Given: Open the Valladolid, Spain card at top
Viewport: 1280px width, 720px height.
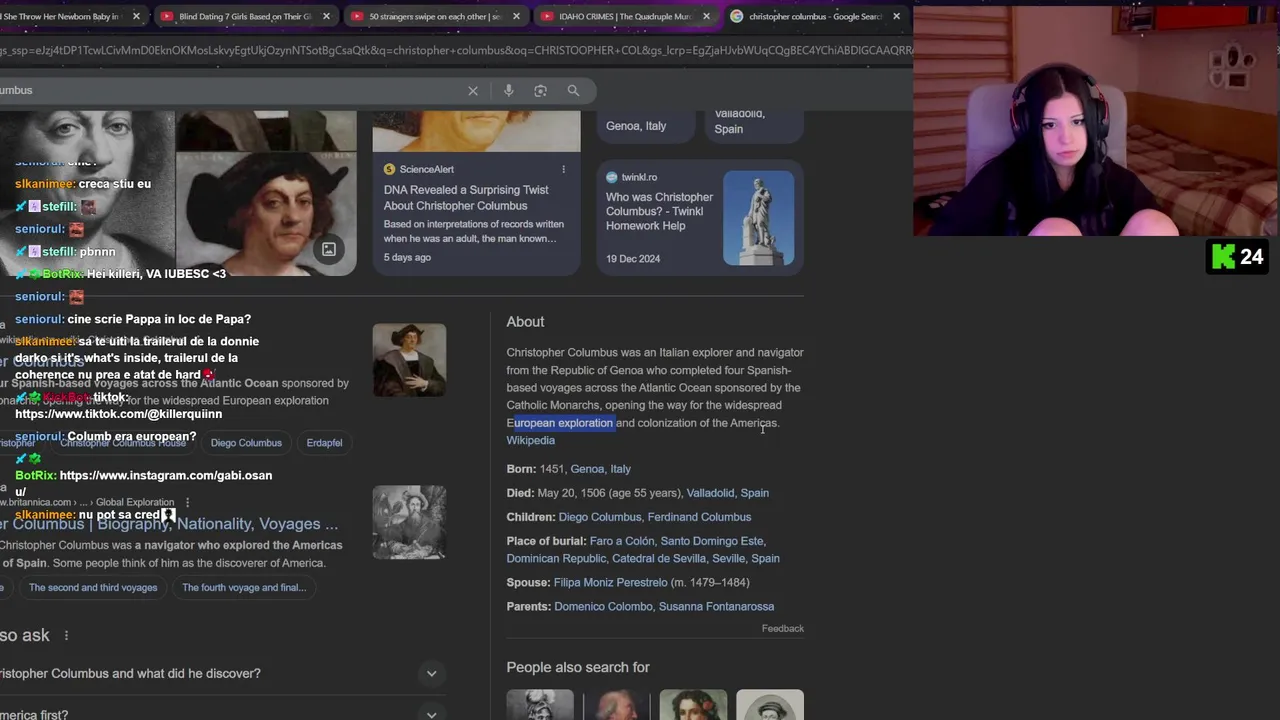Looking at the screenshot, I should [x=754, y=125].
